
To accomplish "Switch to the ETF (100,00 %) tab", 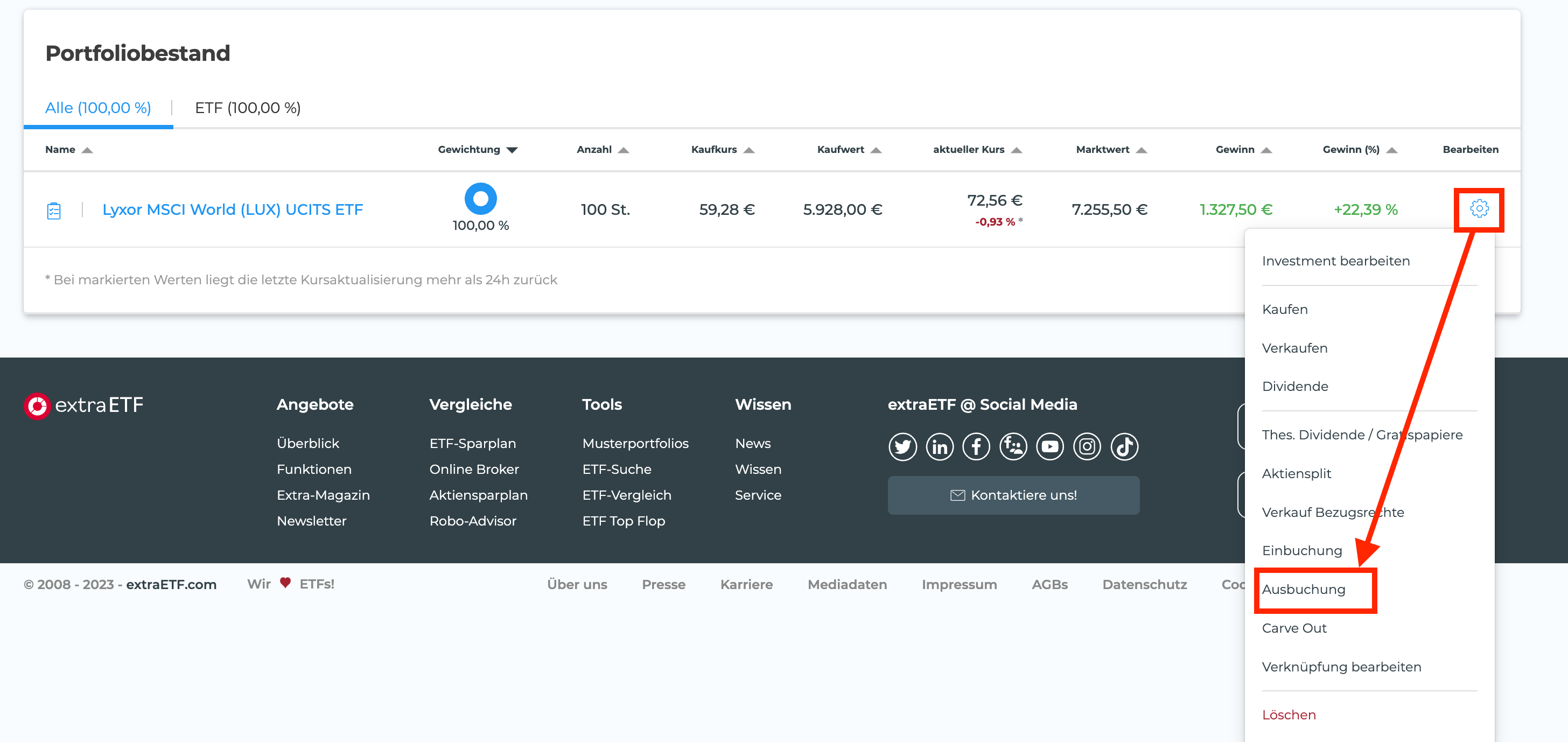I will [248, 108].
